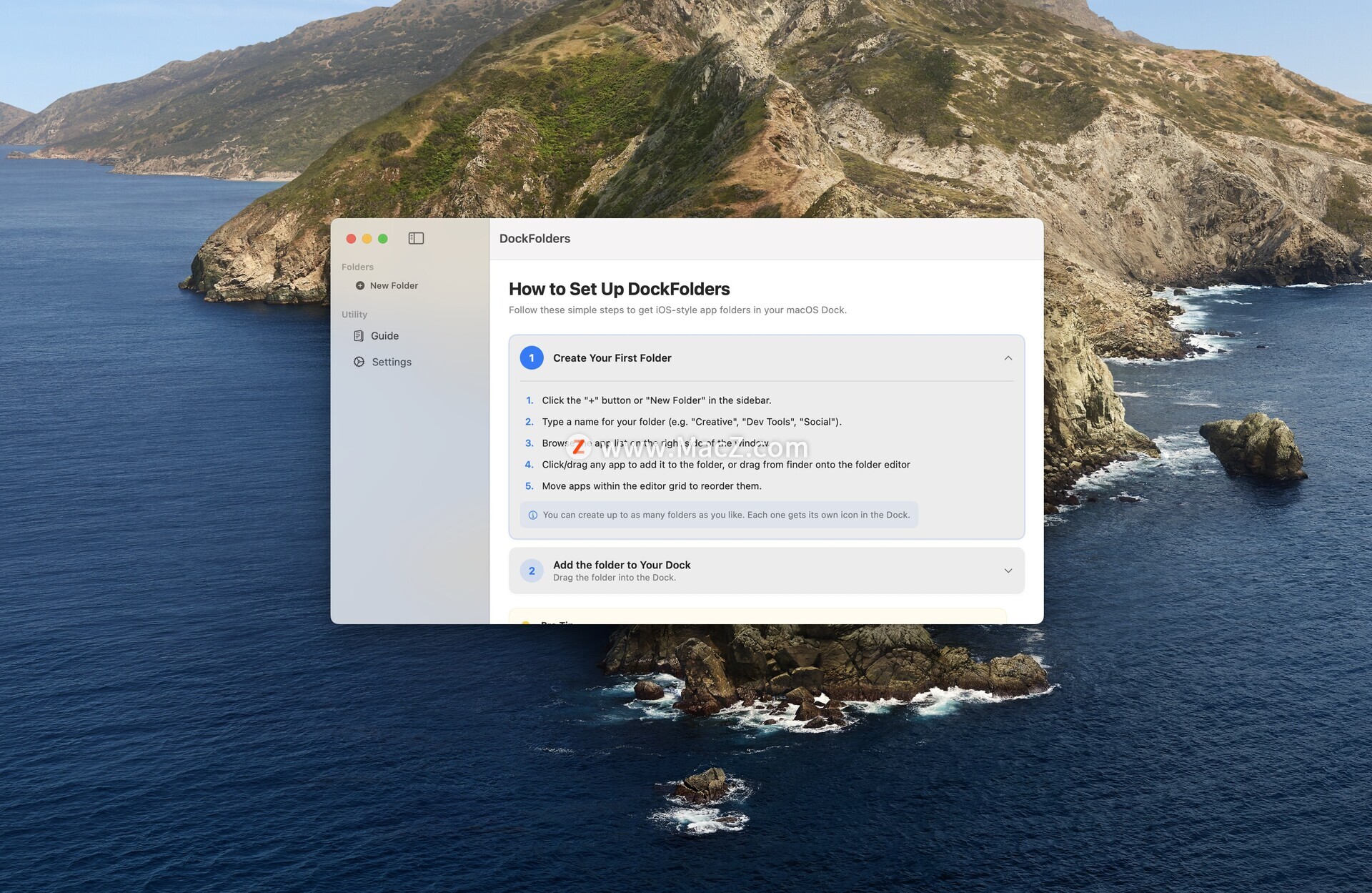Click the Folders section label
This screenshot has width=1372, height=893.
(357, 267)
